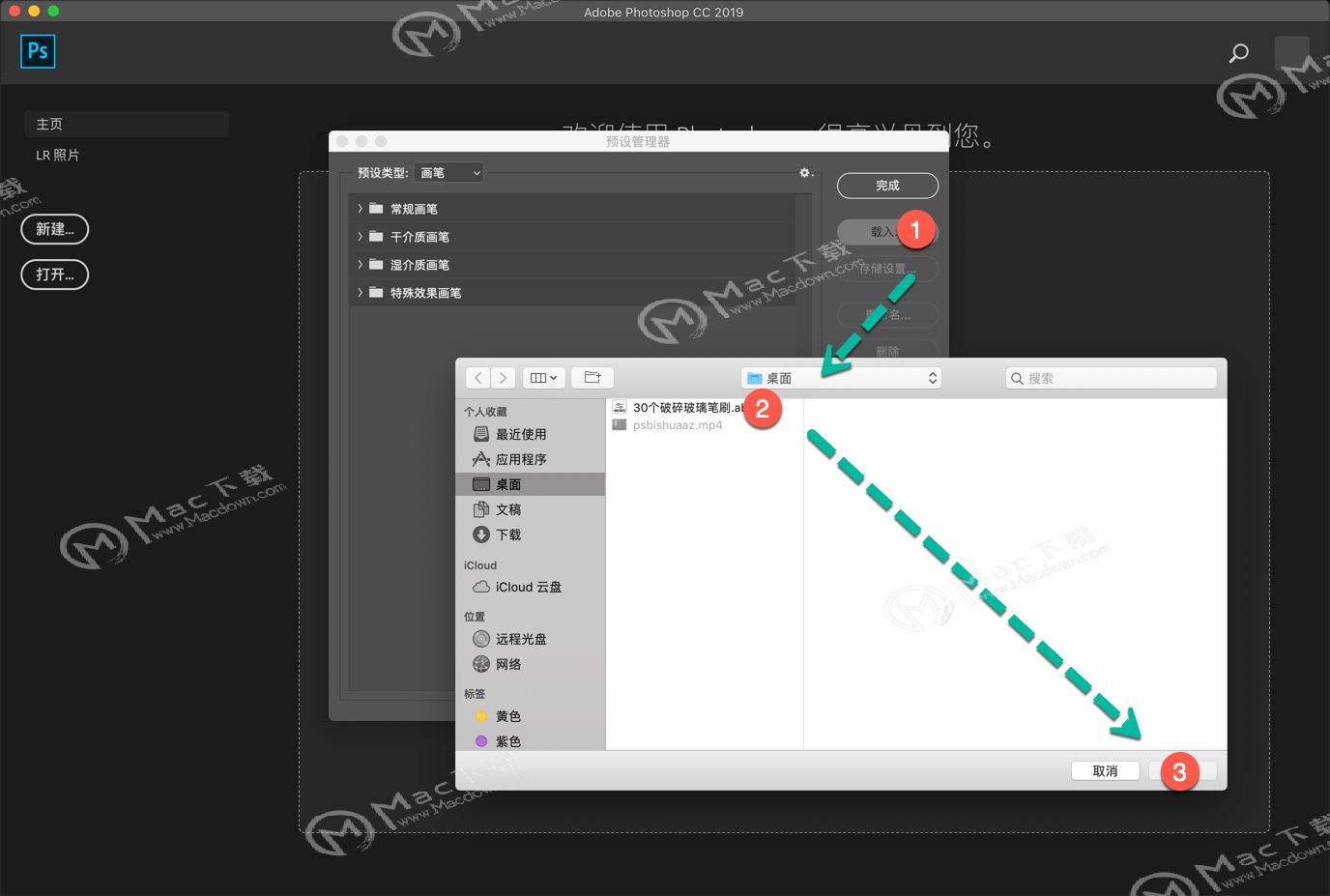The width and height of the screenshot is (1330, 896).
Task: Open Preset Manager gear settings menu
Action: tap(805, 173)
